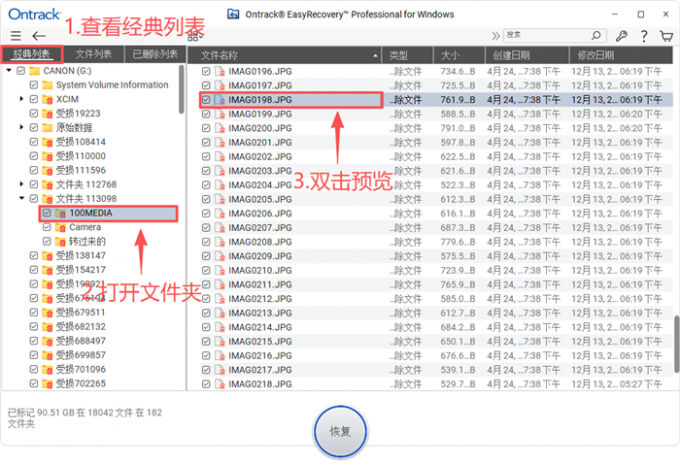Image resolution: width=680 pixels, height=464 pixels.
Task: Go back using the left arrow
Action: point(39,36)
